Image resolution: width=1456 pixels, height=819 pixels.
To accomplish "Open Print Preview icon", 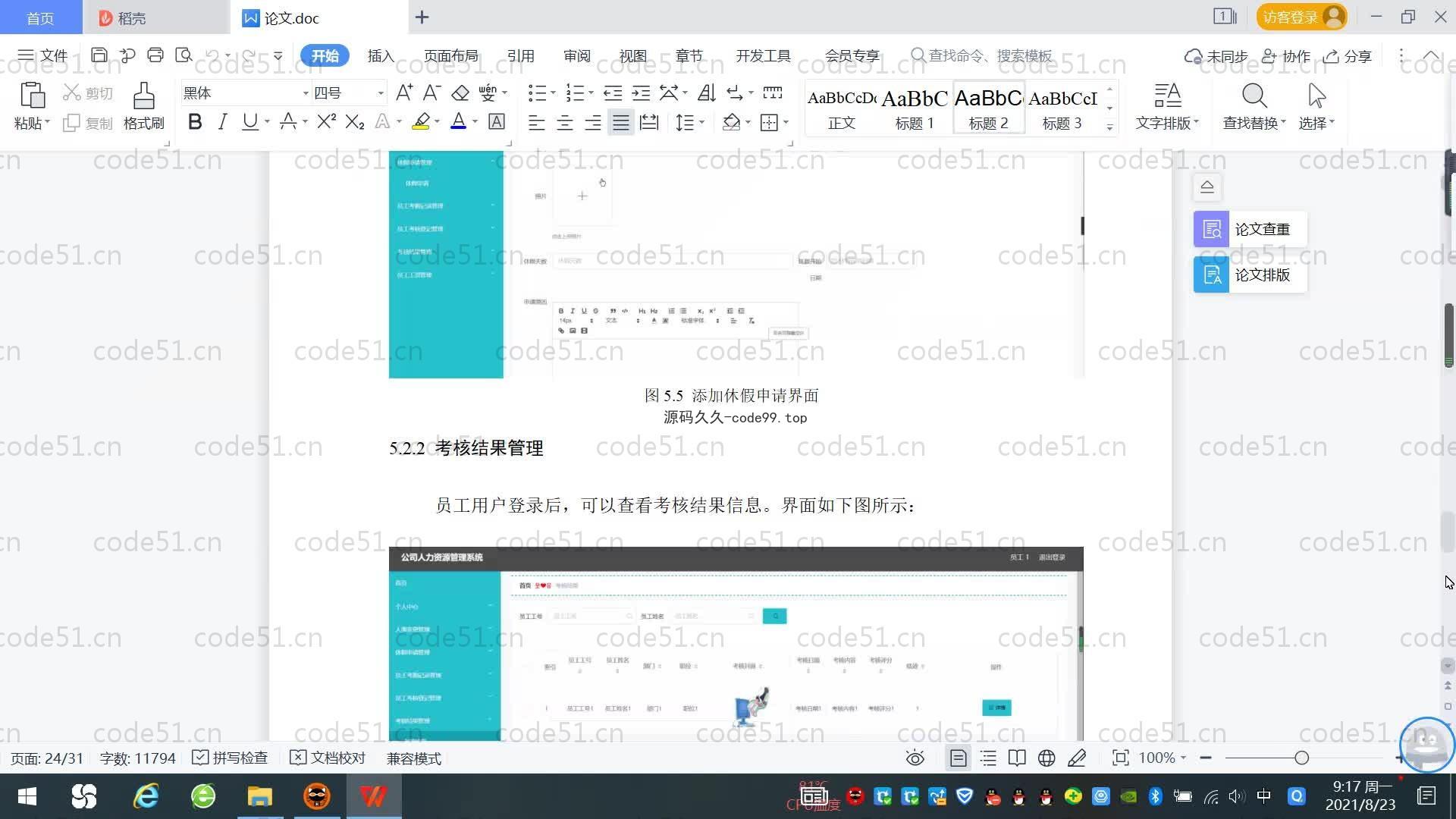I will [184, 55].
